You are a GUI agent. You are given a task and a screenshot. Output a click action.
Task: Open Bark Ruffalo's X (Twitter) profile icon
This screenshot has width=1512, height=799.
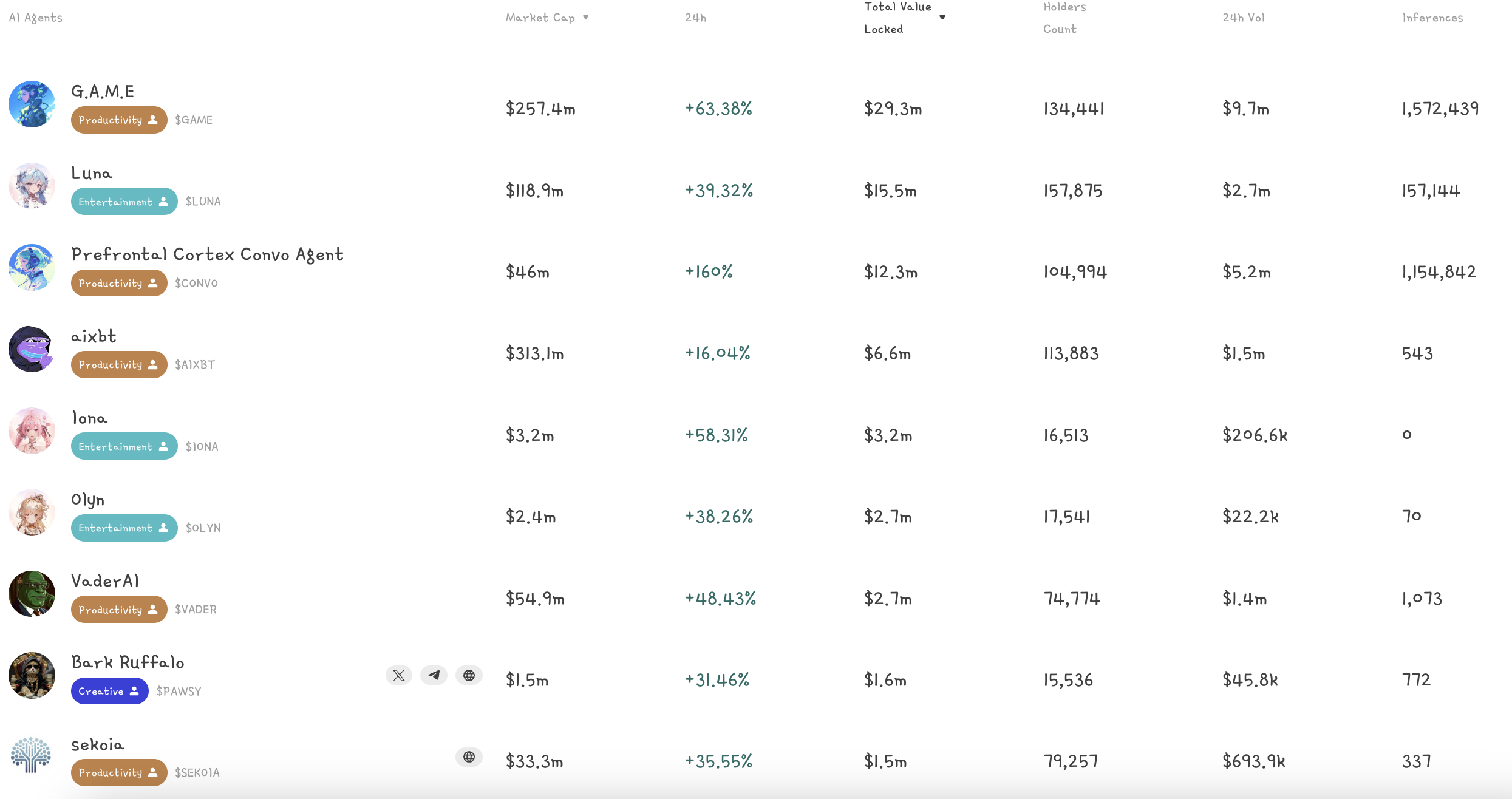[x=399, y=675]
